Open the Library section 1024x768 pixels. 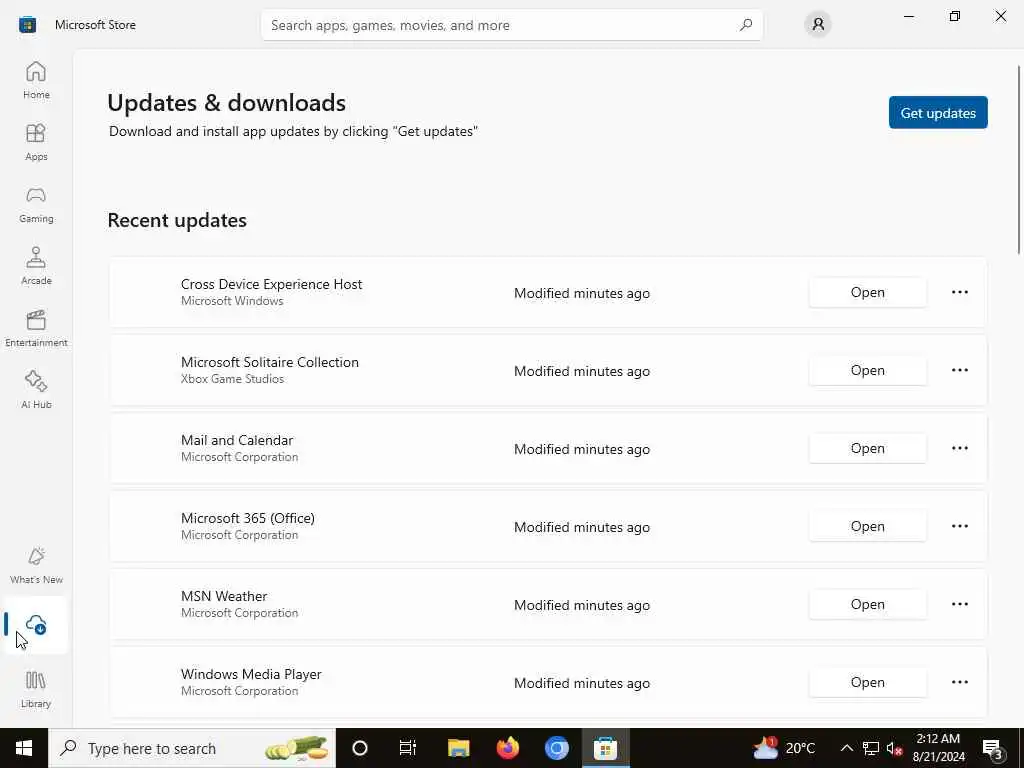pyautogui.click(x=36, y=690)
